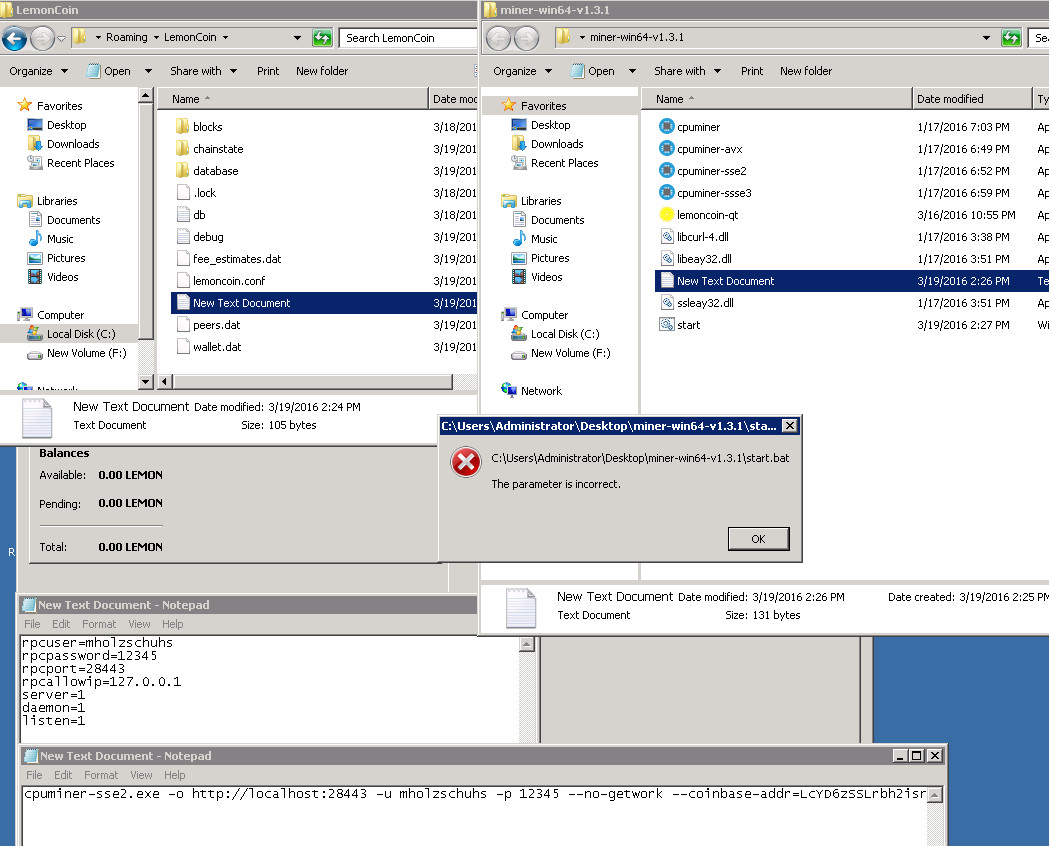Select the db file in LemonCoin list
Screen dimensions: 1049x846
192,215
